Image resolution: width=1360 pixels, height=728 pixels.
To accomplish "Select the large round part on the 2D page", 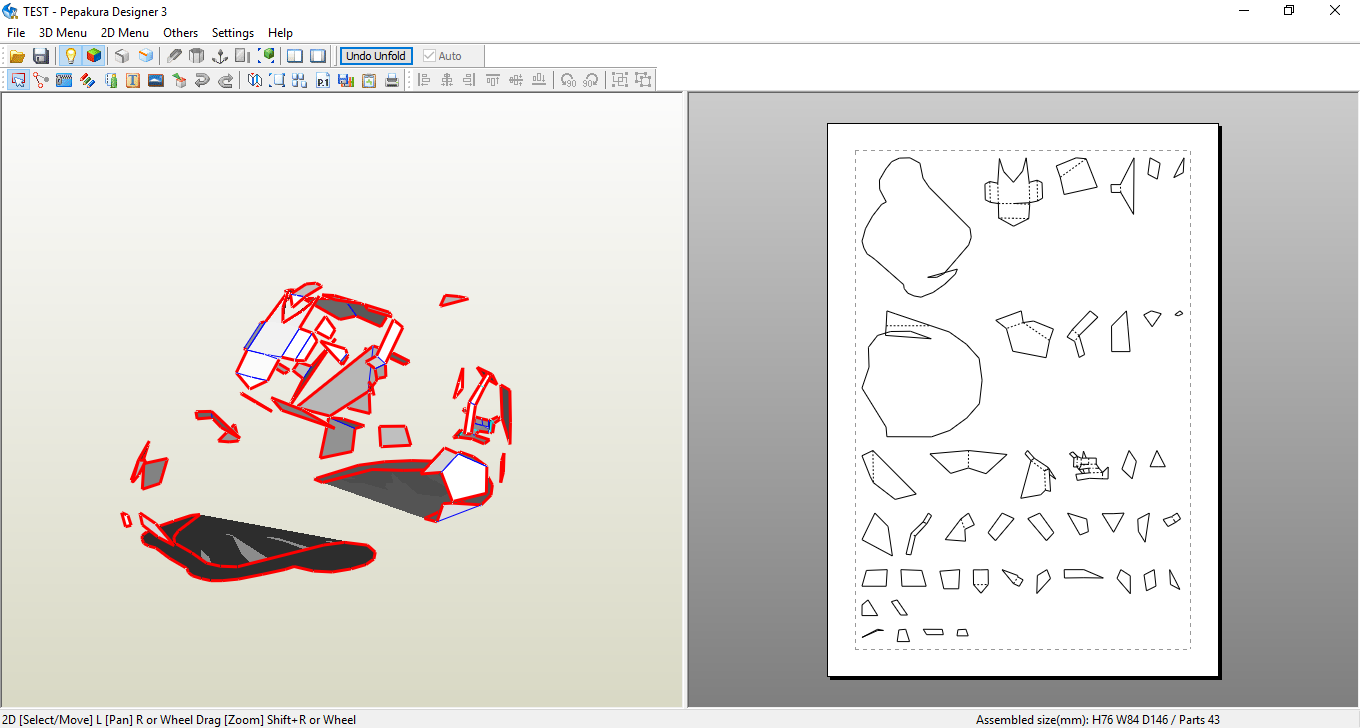I will pos(921,383).
